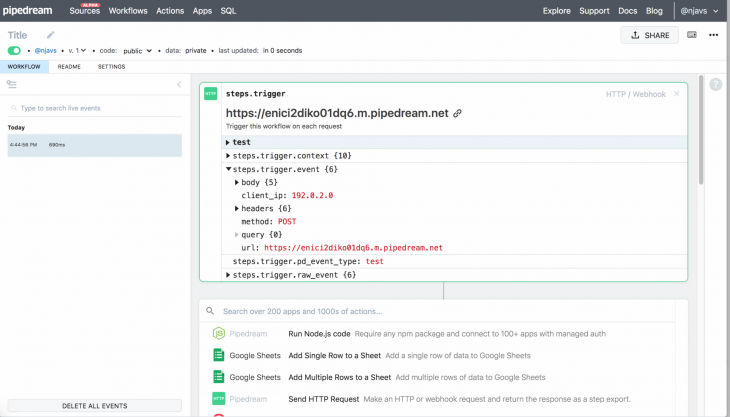Open the version v. 1 dropdown
This screenshot has width=730, height=417.
point(76,50)
